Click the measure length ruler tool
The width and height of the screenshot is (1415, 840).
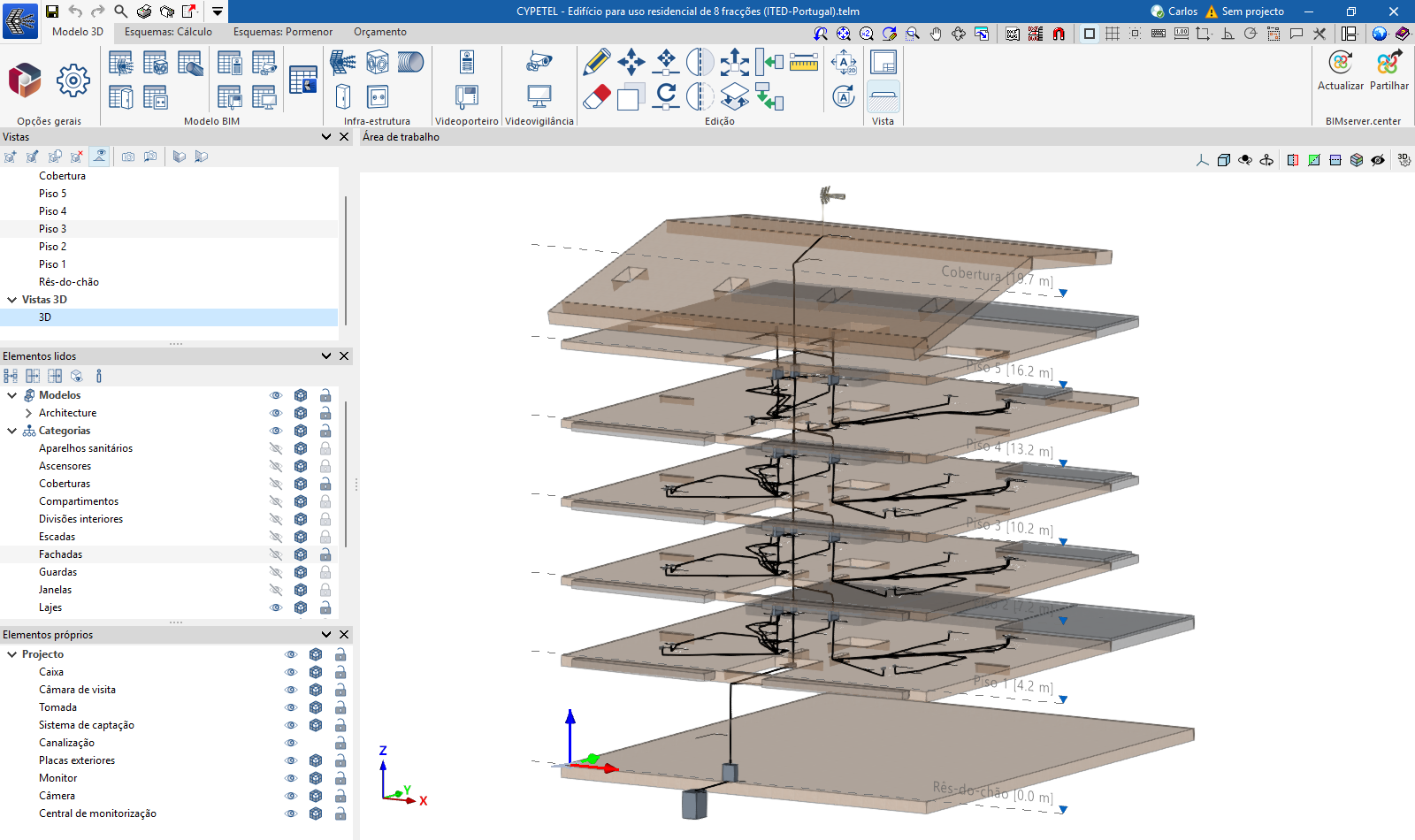pos(803,62)
